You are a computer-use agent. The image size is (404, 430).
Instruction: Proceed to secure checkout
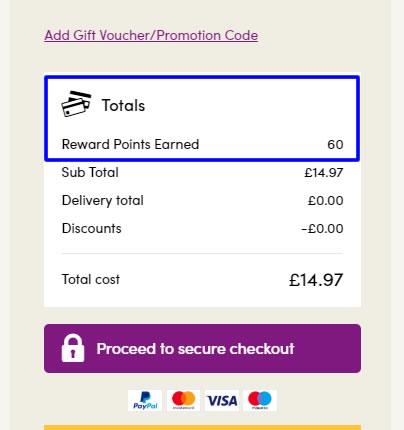click(x=202, y=348)
